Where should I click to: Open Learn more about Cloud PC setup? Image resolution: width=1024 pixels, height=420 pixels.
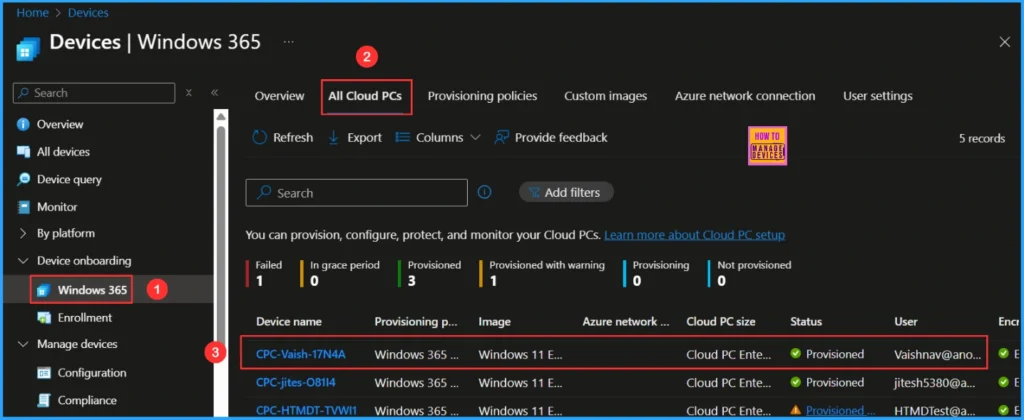click(694, 234)
